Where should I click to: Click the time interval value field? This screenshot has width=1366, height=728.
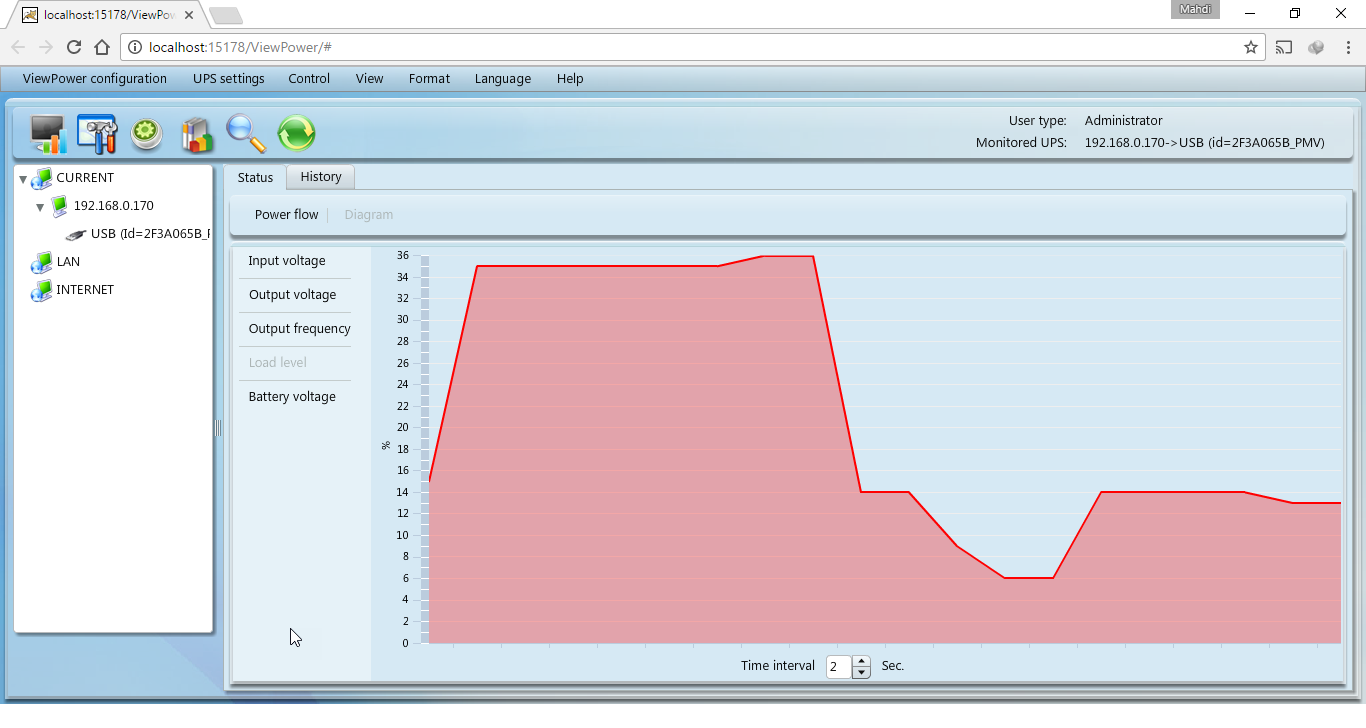click(x=837, y=667)
